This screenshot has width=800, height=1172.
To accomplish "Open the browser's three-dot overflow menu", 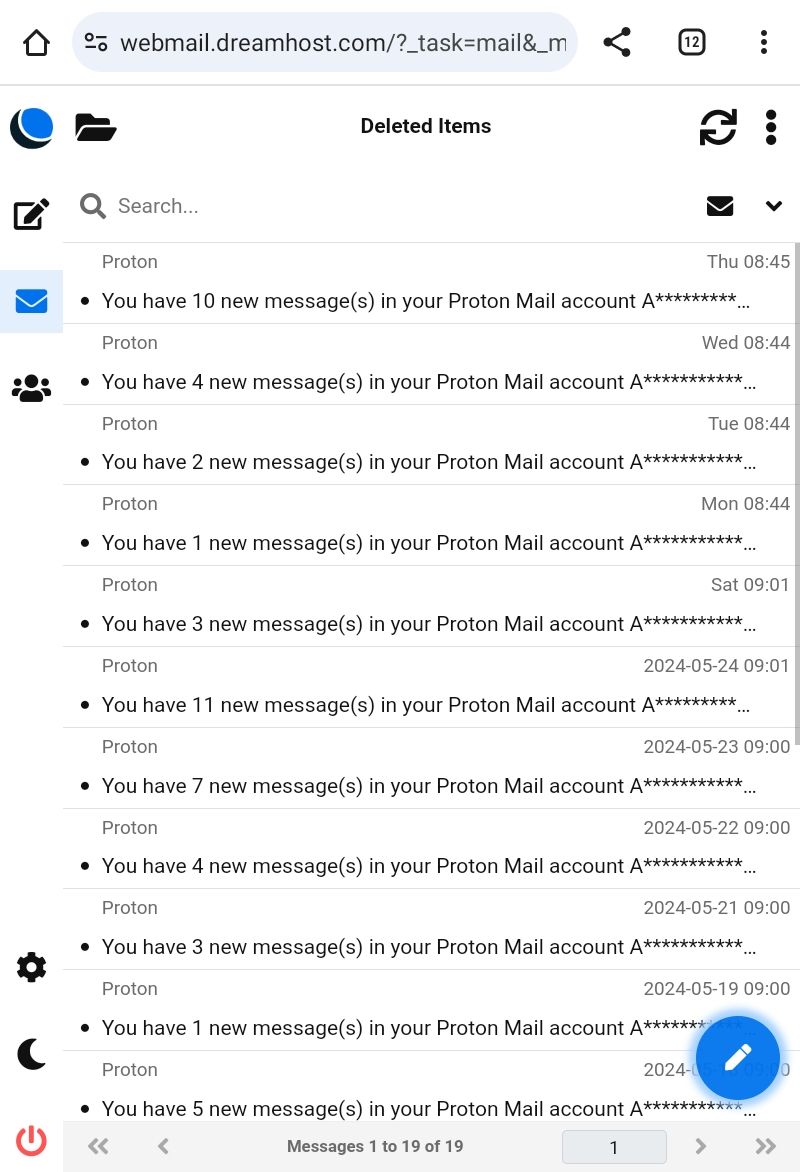I will pos(763,42).
